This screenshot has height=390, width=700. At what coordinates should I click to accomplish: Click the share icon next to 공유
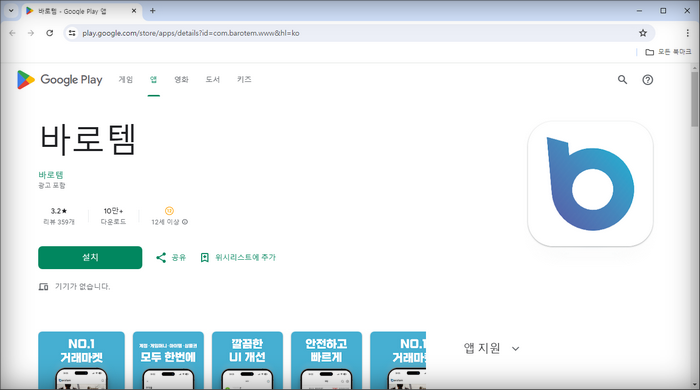(161, 257)
